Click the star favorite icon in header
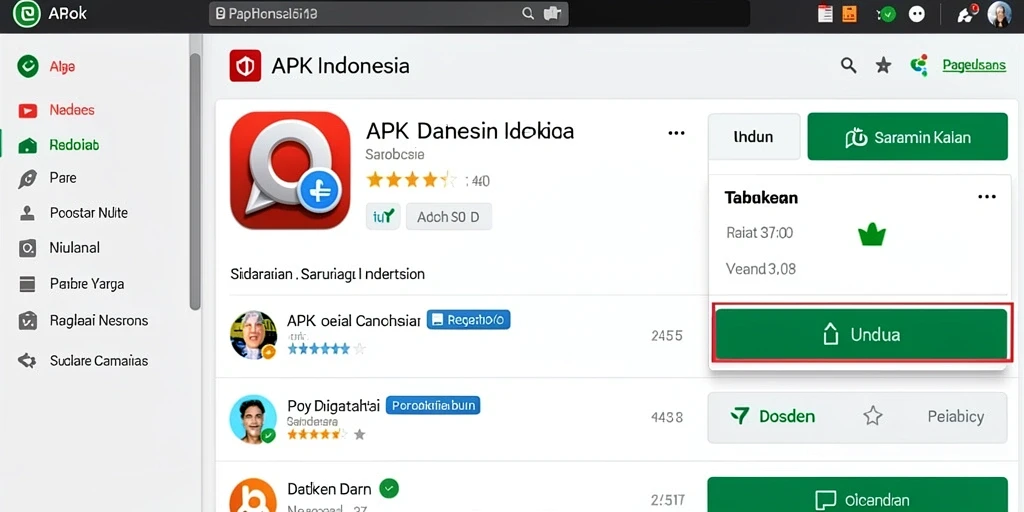This screenshot has width=1024, height=512. pyautogui.click(x=883, y=65)
